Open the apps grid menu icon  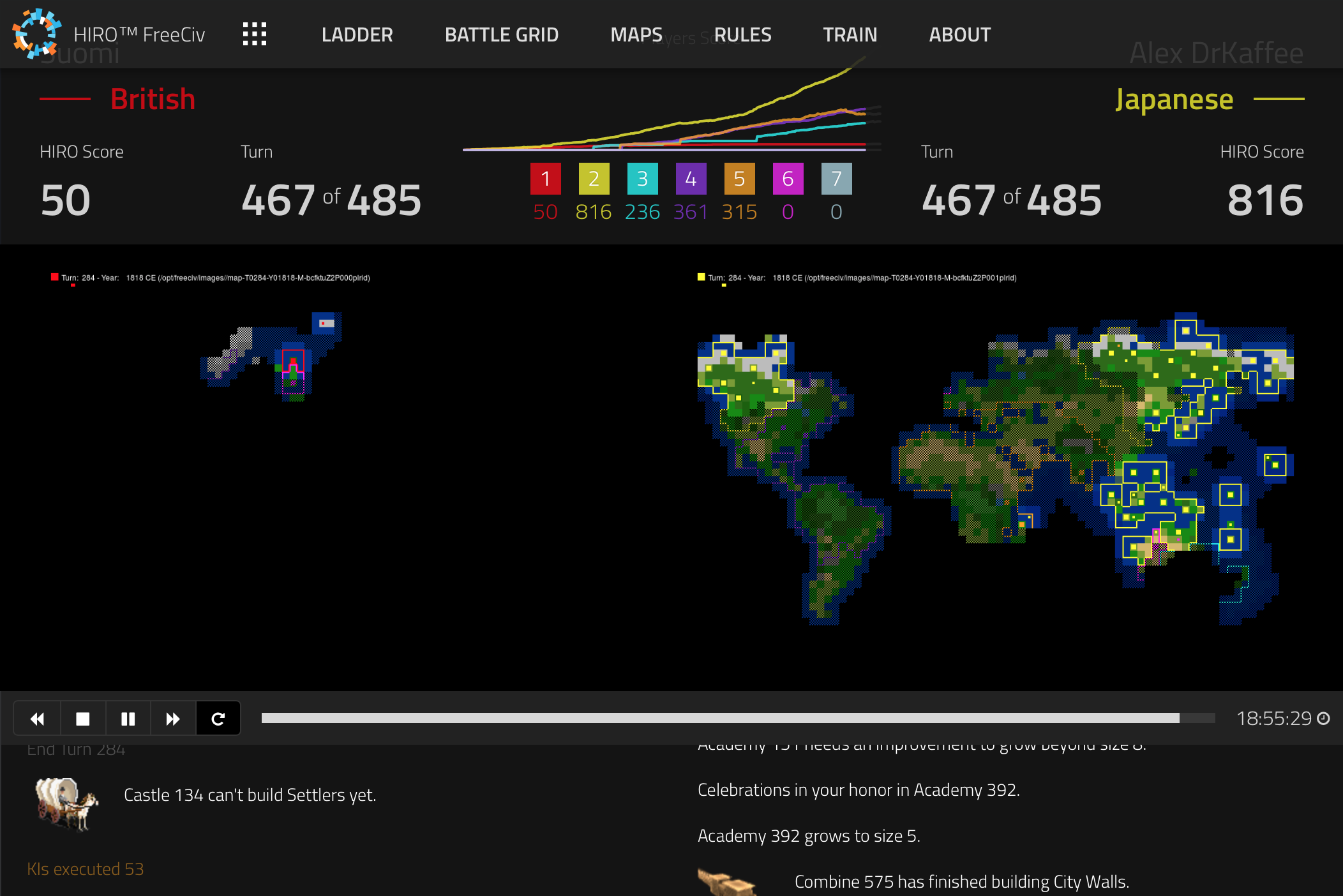tap(255, 34)
